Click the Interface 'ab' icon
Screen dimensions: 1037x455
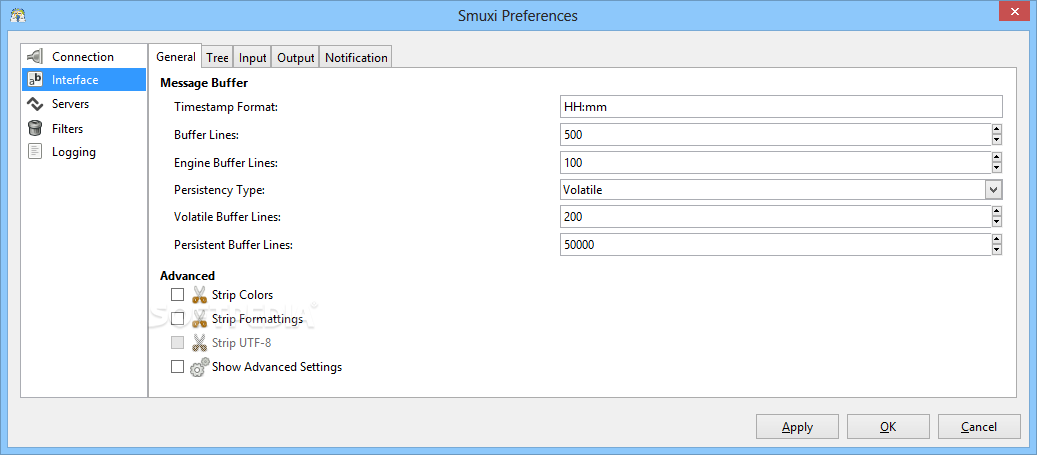[35, 80]
